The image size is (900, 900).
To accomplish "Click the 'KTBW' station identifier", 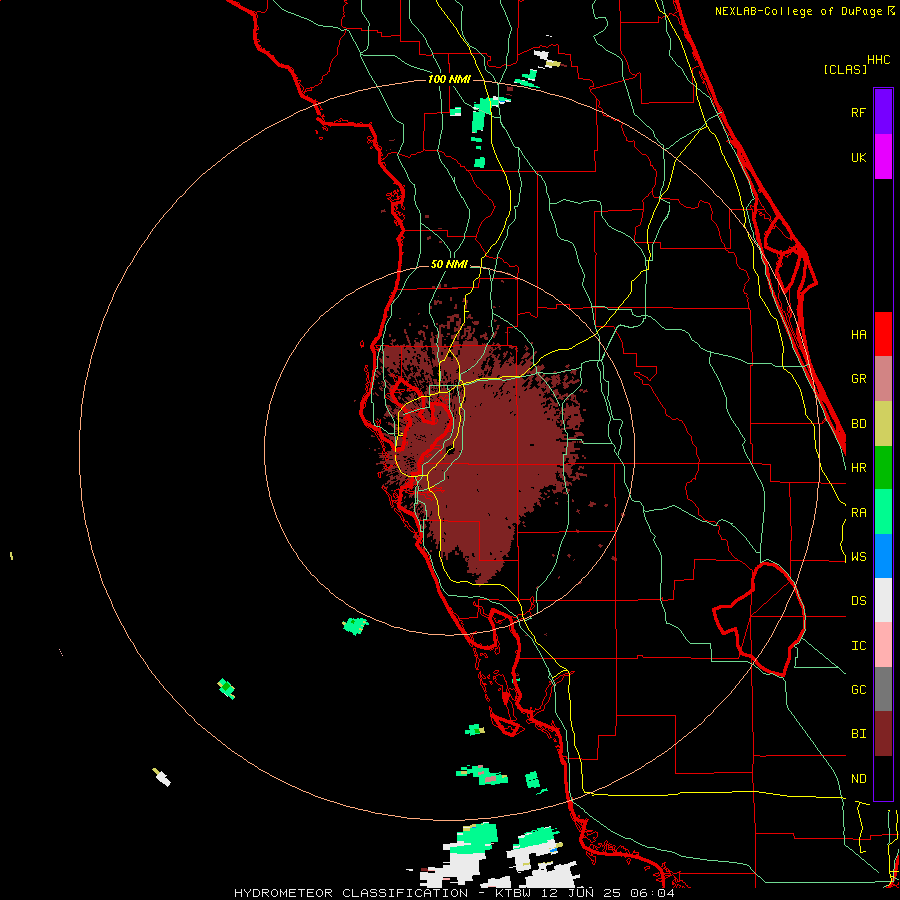I will coord(515,893).
